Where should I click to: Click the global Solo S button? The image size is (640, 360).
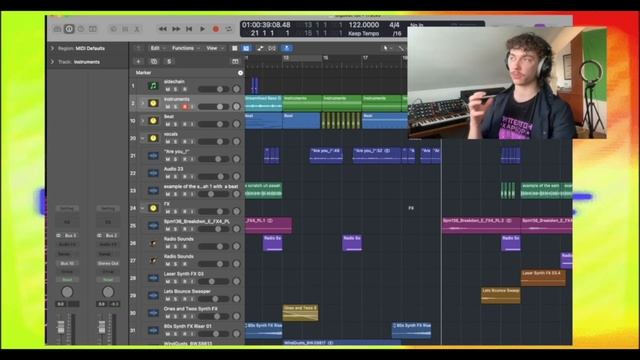(169, 61)
